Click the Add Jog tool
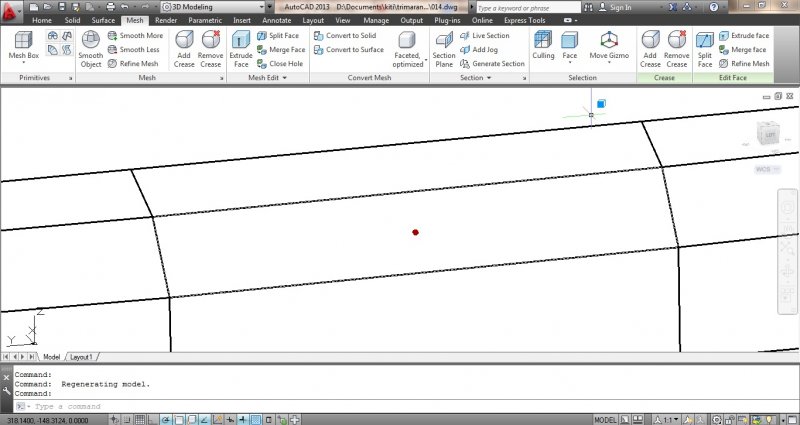The image size is (800, 425). 479,49
